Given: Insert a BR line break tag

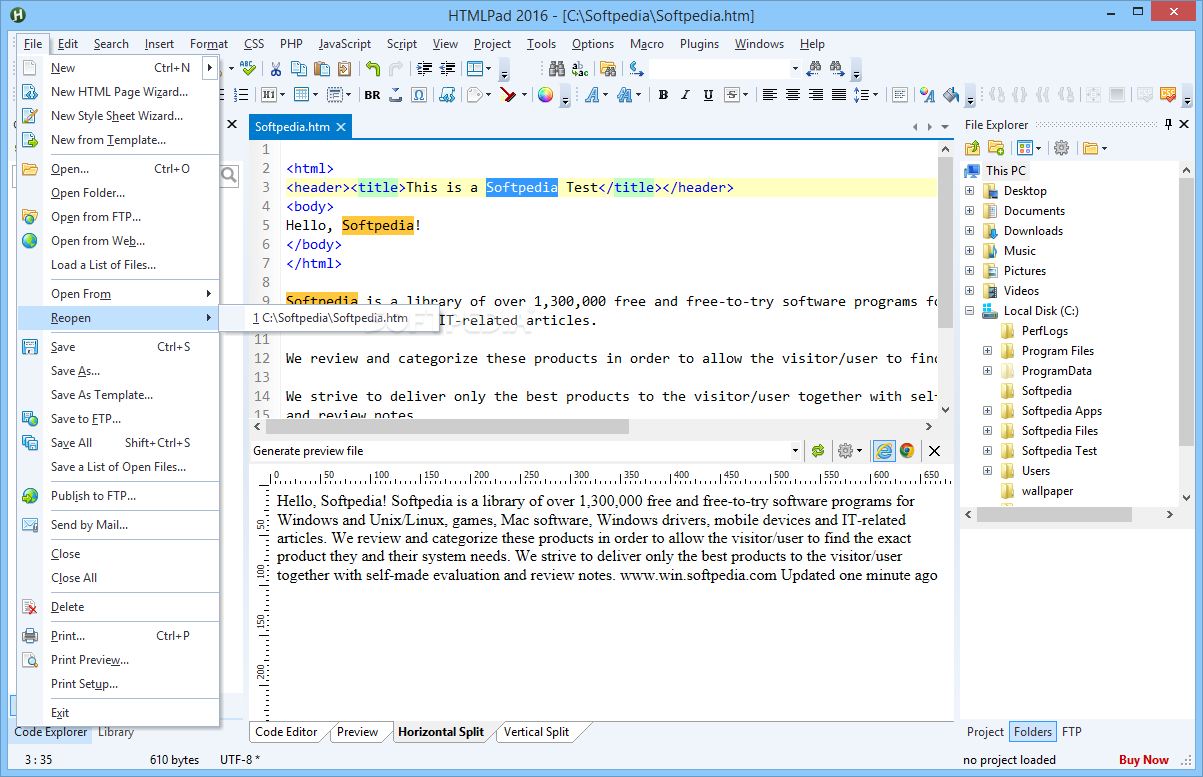Looking at the screenshot, I should tap(372, 95).
